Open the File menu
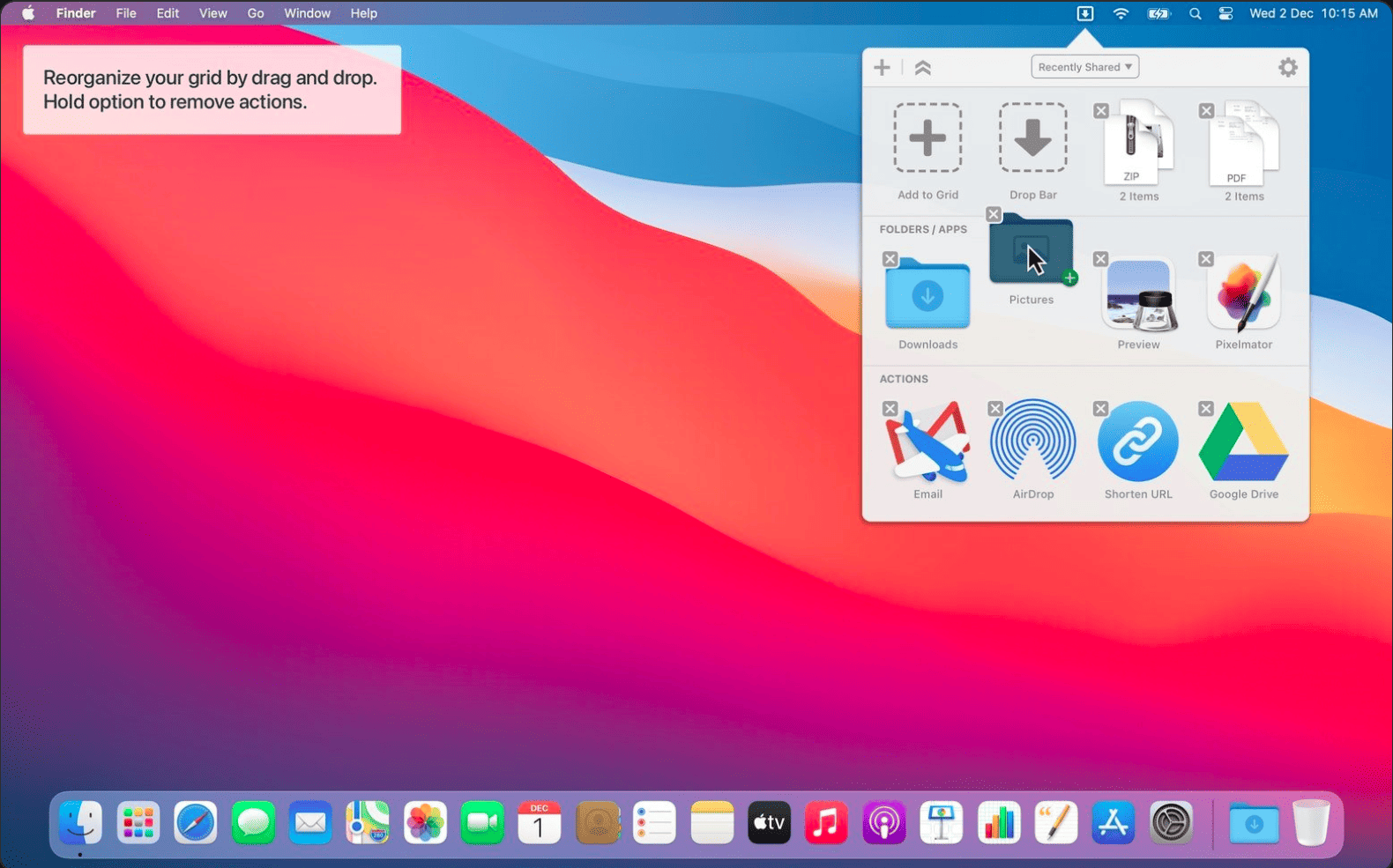Screen dimensions: 1393x868 [126, 13]
